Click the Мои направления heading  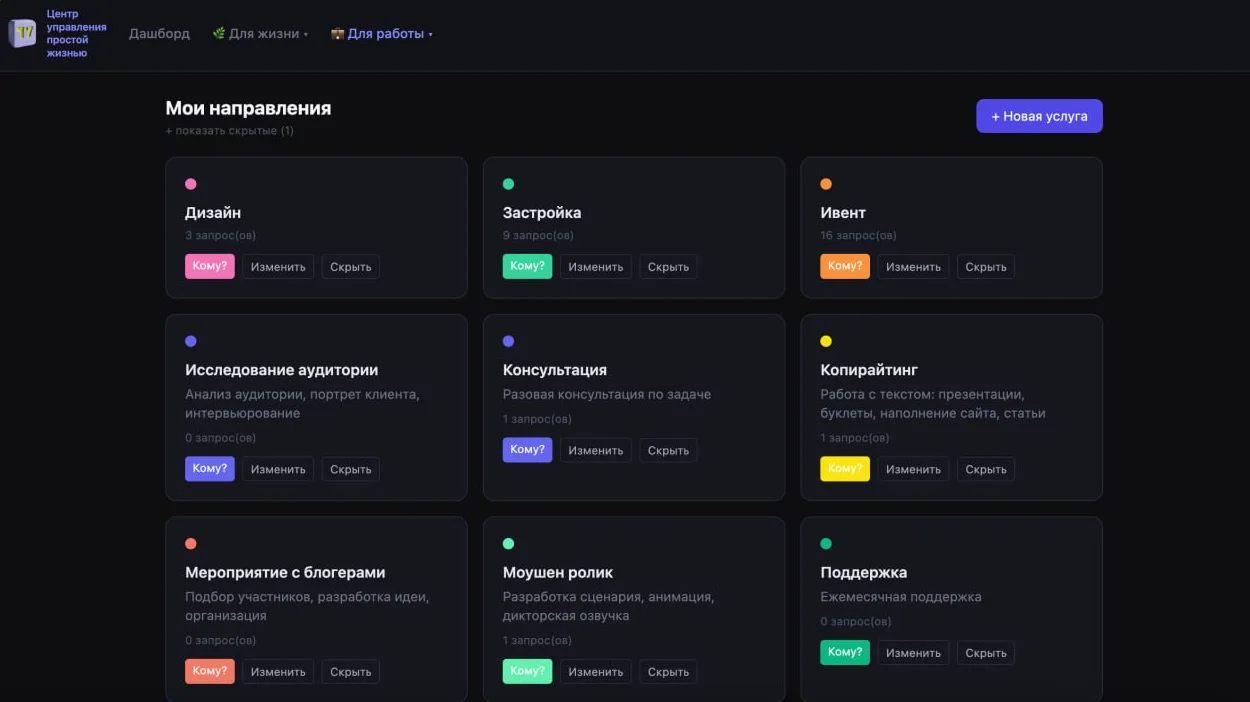pyautogui.click(x=248, y=108)
